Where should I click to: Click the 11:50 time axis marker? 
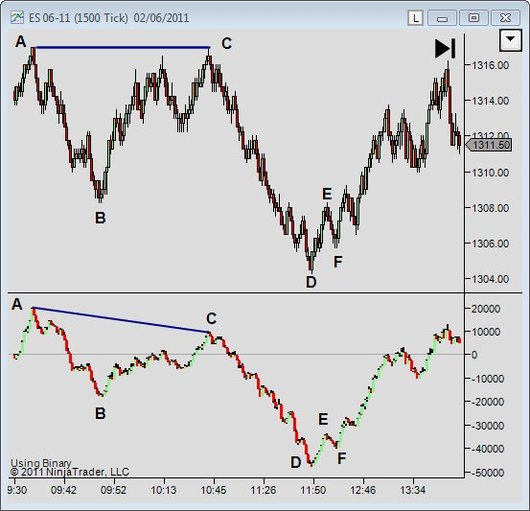click(313, 490)
